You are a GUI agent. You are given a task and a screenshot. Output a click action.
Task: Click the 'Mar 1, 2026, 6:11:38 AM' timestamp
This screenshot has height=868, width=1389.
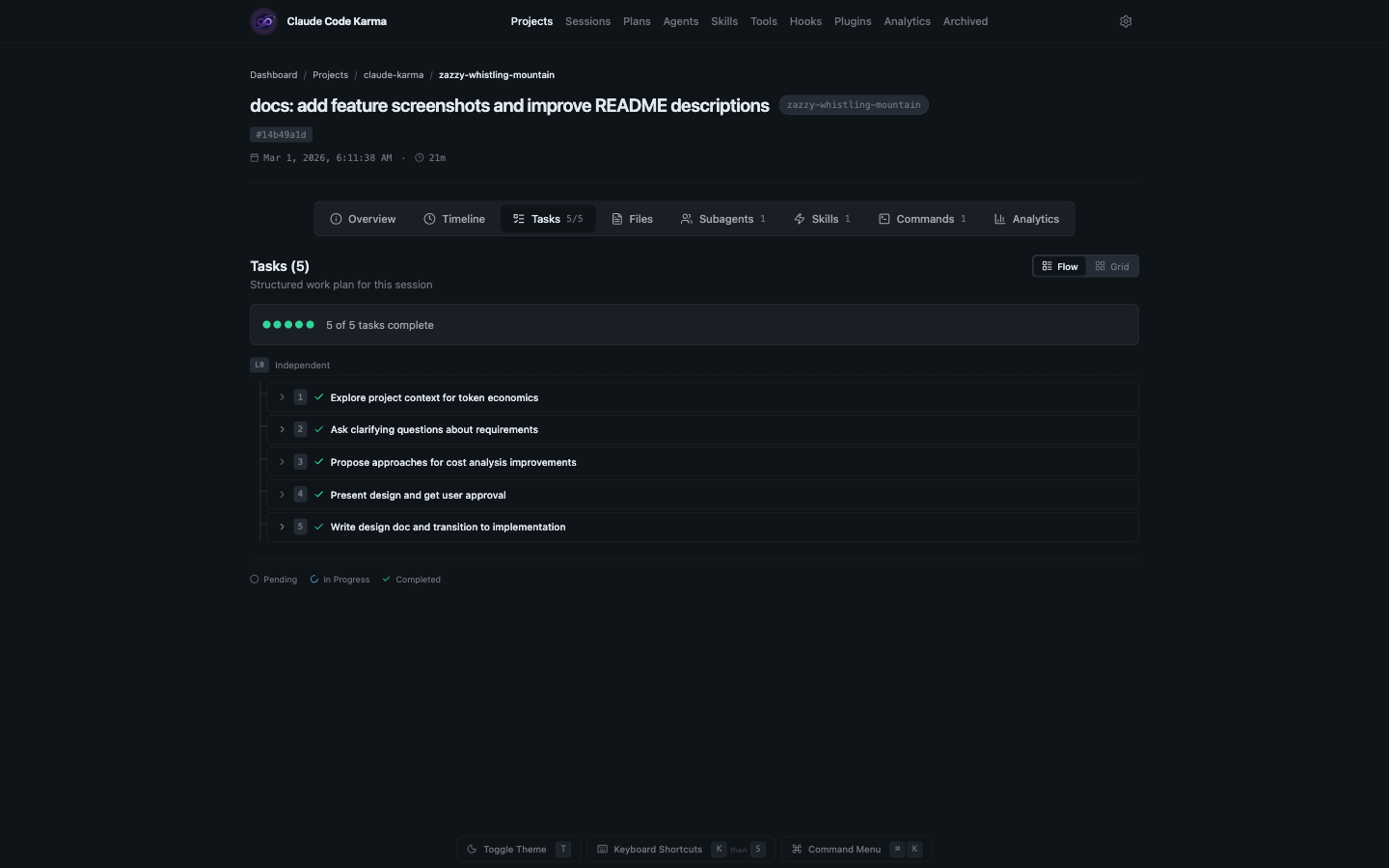pos(327,158)
